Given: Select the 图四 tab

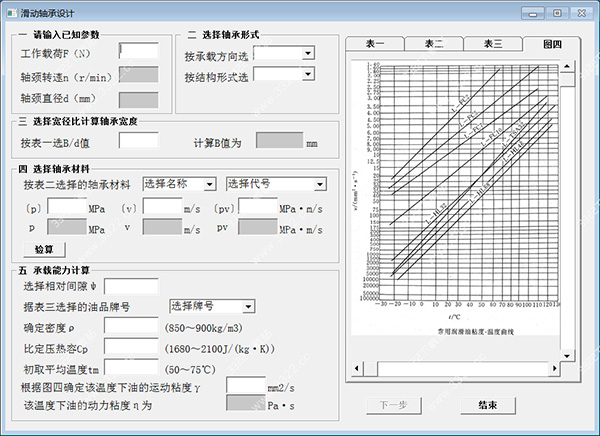Looking at the screenshot, I should point(552,44).
